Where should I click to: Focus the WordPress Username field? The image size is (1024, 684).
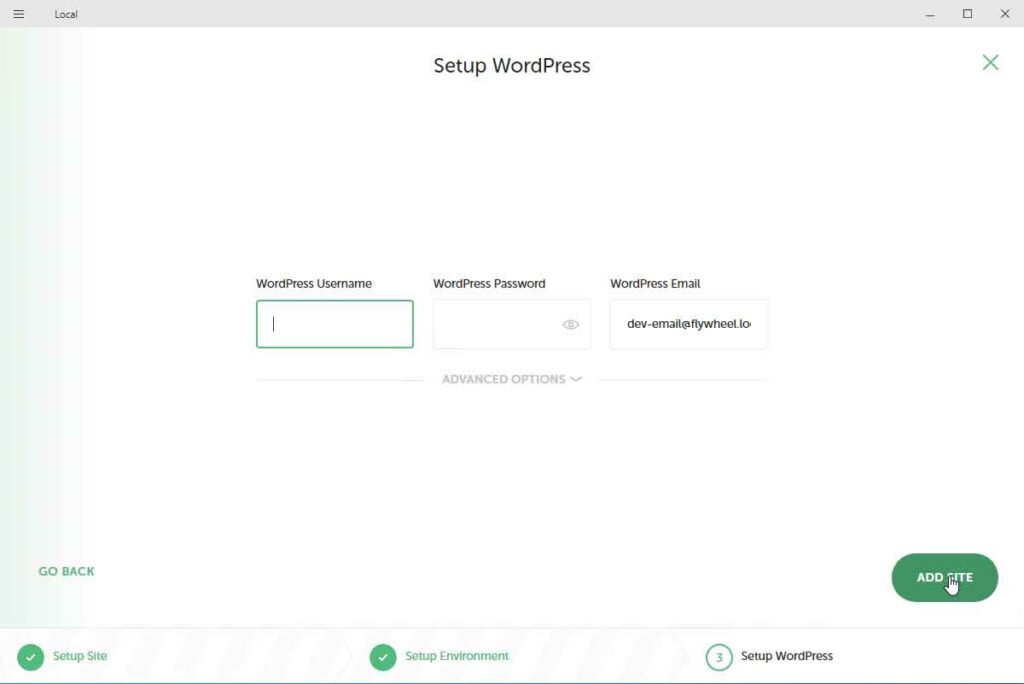pos(334,324)
